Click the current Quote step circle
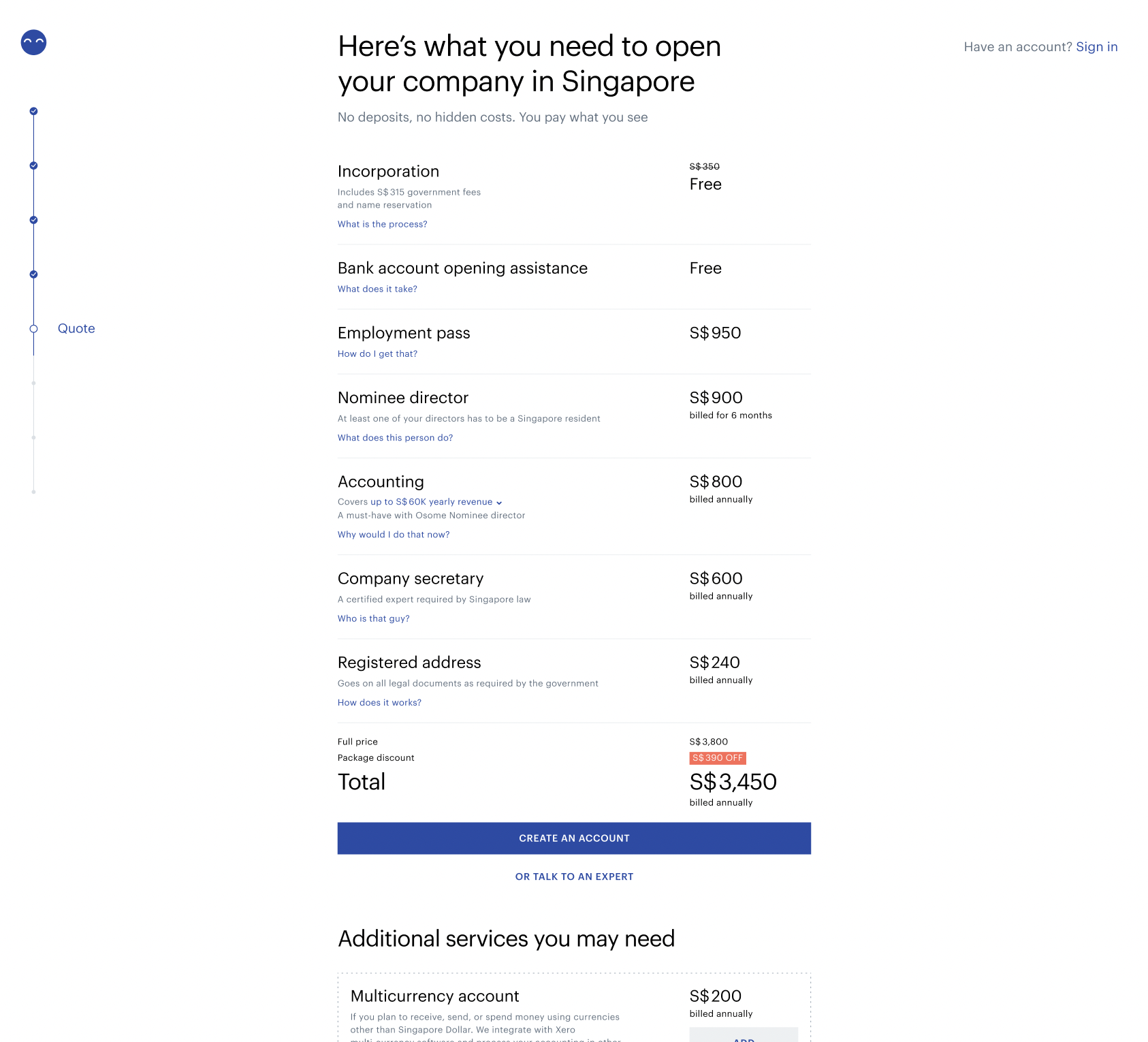The width and height of the screenshot is (1148, 1042). tap(33, 329)
